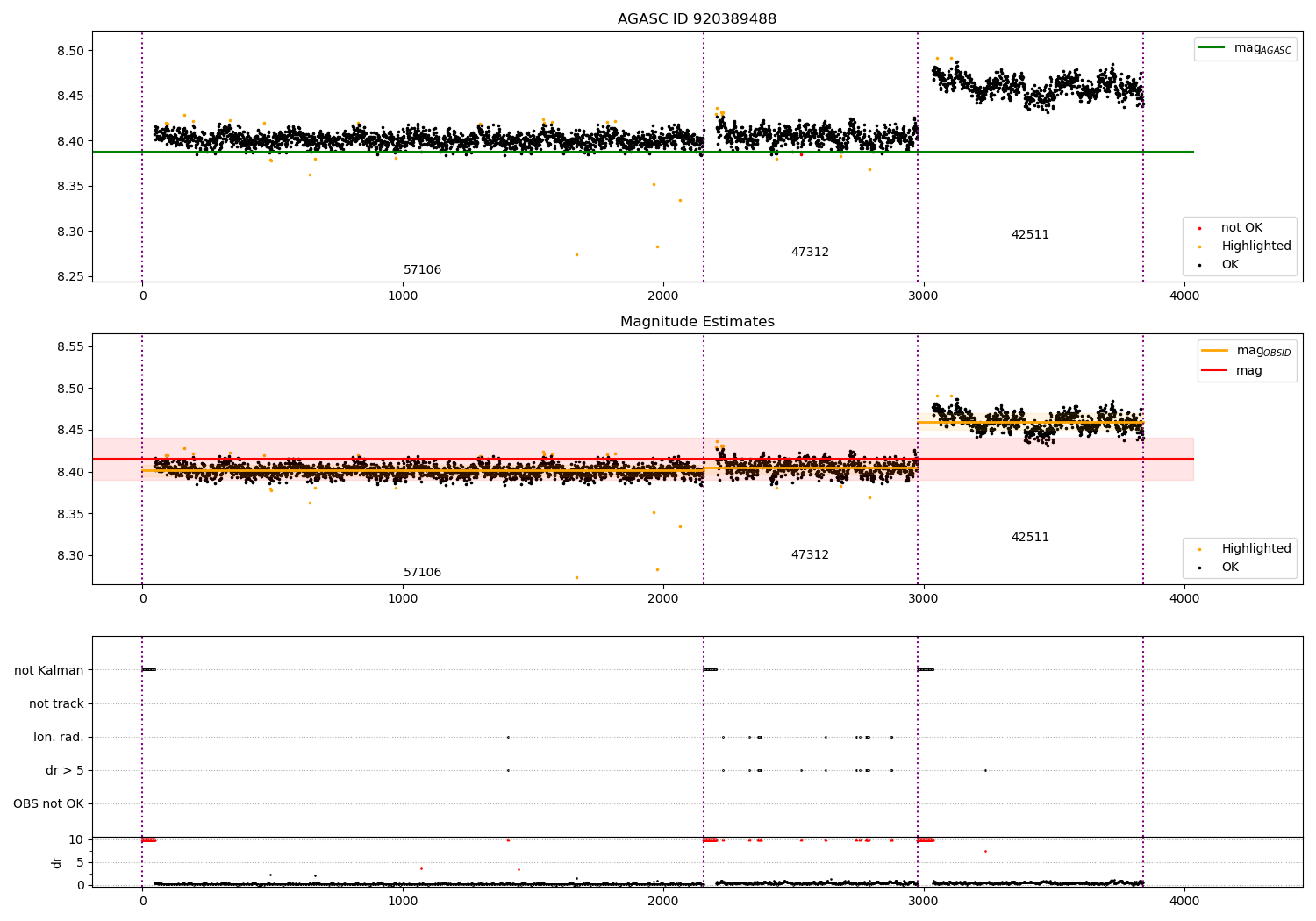Click obsid label 42511 in Magnitude Estimates plot
This screenshot has width=1316, height=921.
point(1030,538)
